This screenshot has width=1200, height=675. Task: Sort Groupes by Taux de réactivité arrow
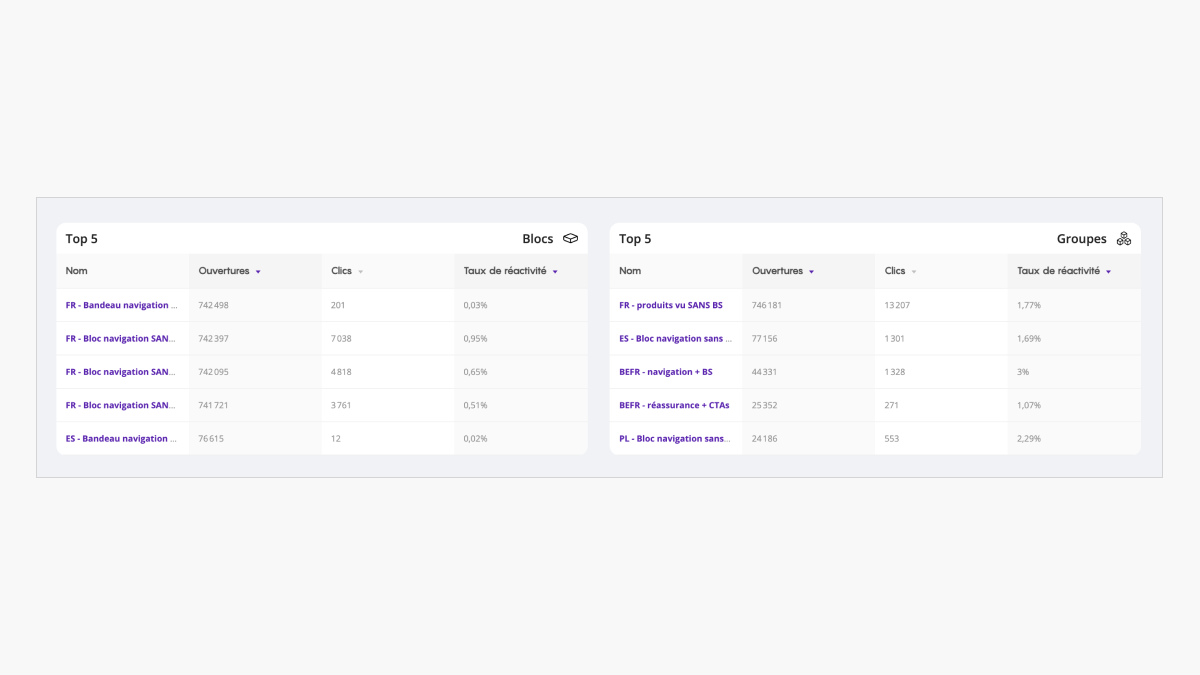point(1108,272)
